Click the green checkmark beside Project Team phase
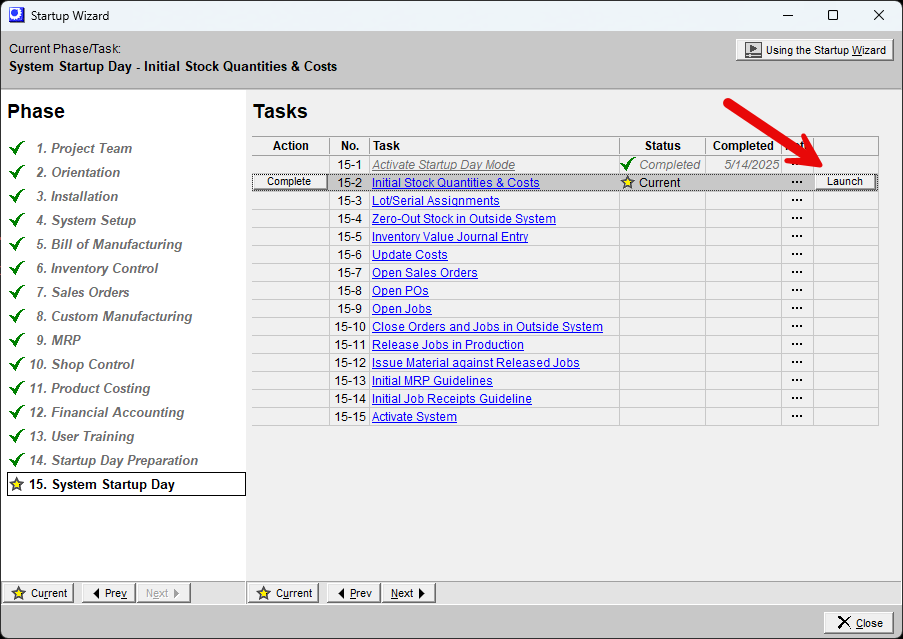 click(x=16, y=148)
